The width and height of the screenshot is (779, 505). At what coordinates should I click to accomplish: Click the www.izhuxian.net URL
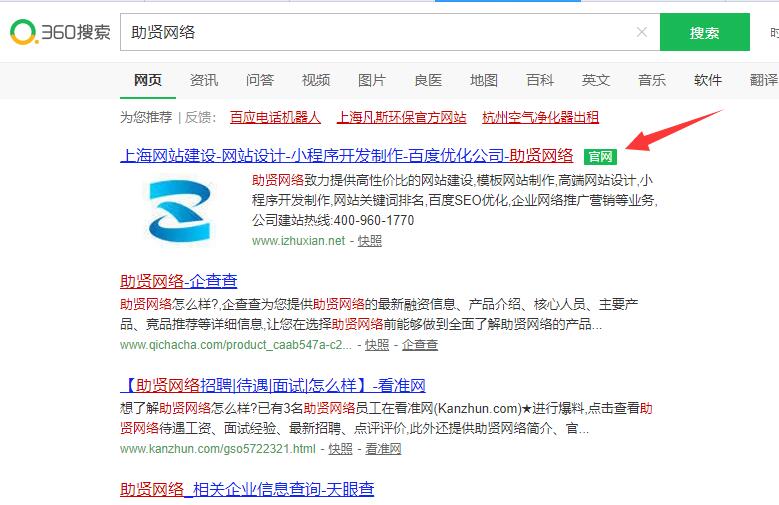[298, 241]
